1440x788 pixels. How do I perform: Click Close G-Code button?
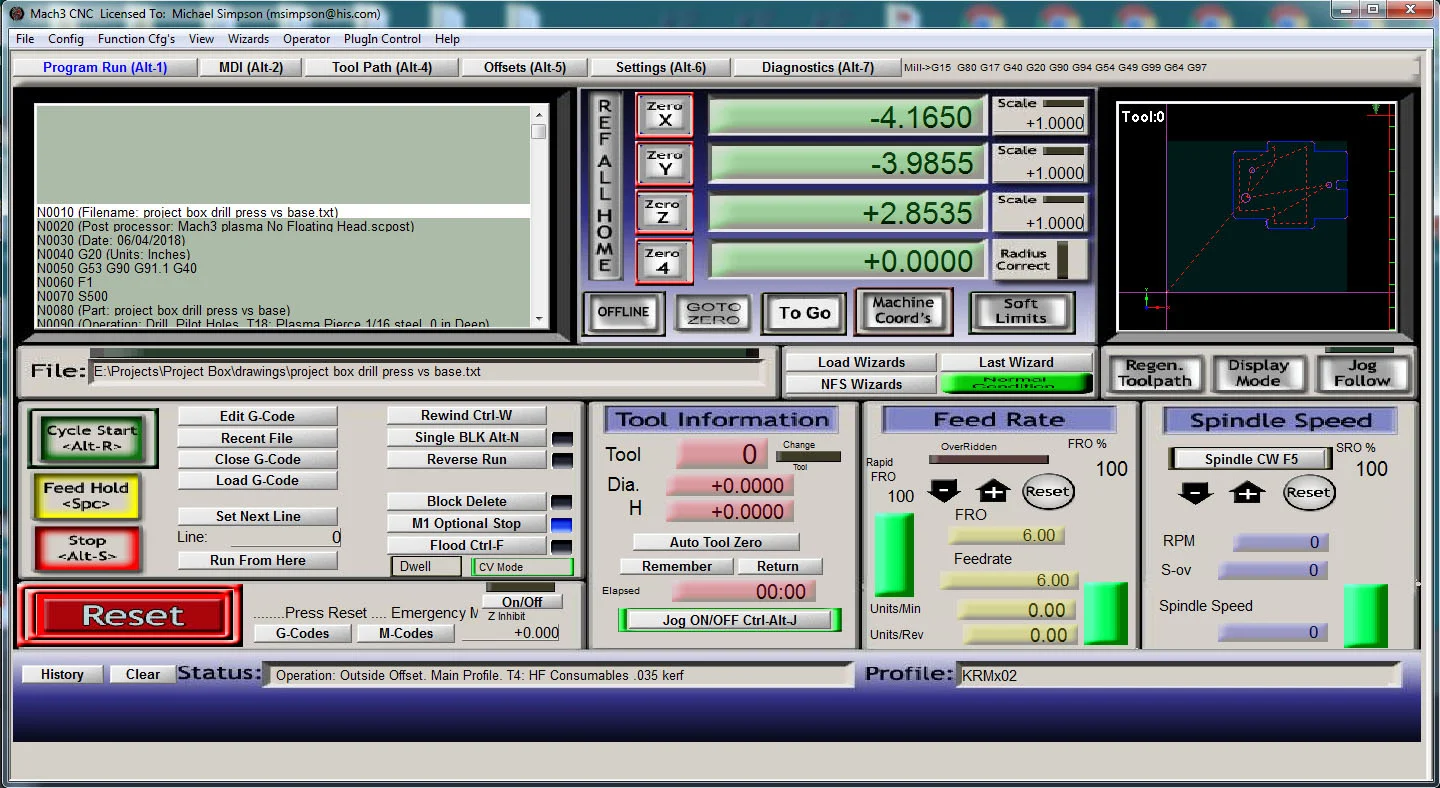(257, 459)
